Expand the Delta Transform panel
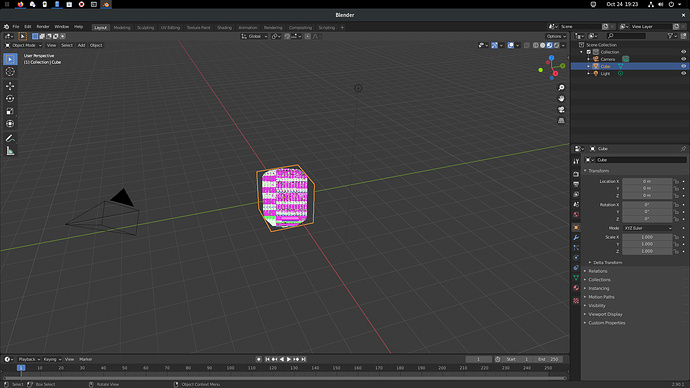Viewport: 690px width, 388px height. click(607, 263)
